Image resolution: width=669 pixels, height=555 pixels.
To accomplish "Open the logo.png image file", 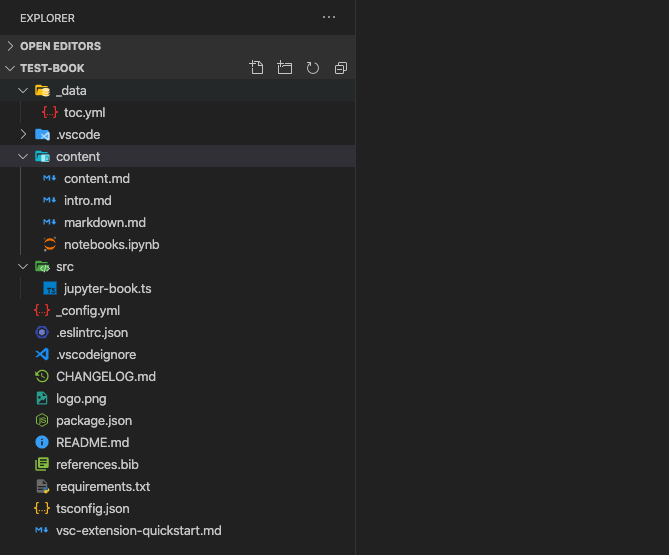I will point(81,399).
